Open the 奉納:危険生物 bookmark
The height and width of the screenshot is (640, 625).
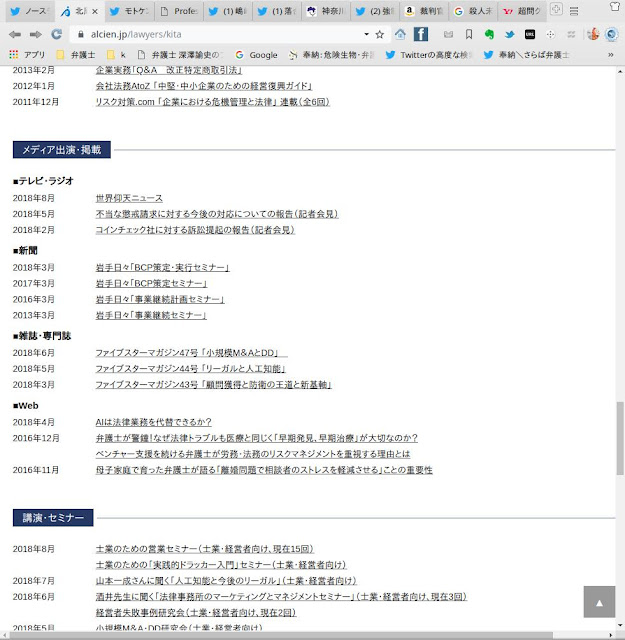point(331,55)
